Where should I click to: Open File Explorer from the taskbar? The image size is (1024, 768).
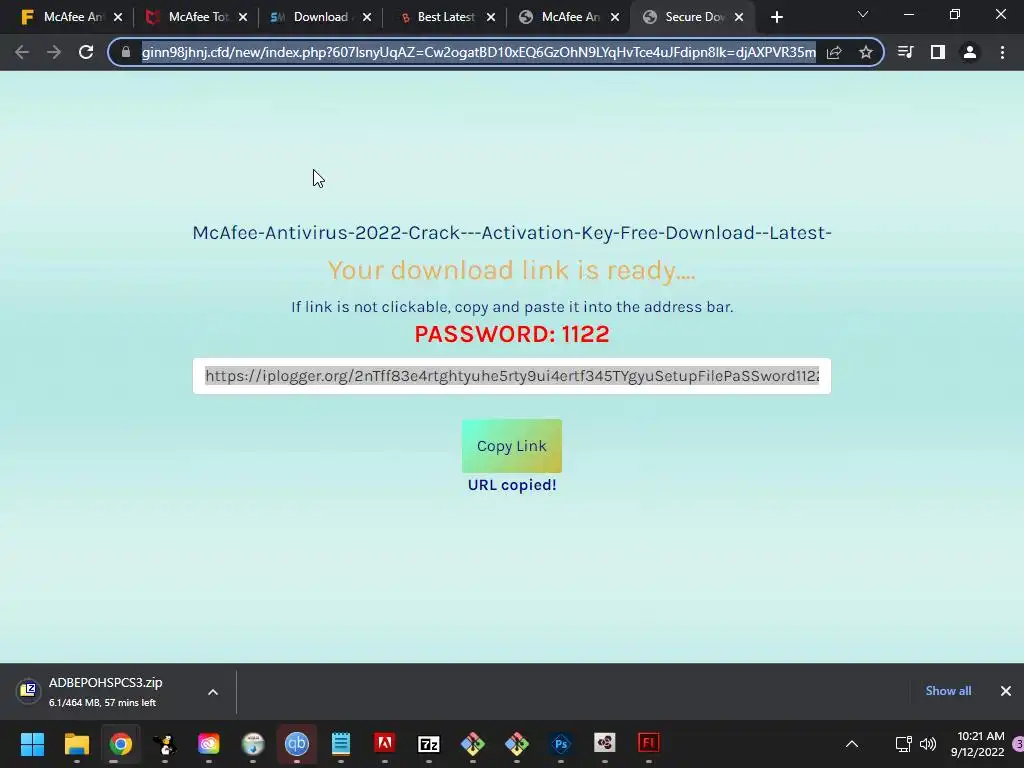(x=76, y=744)
